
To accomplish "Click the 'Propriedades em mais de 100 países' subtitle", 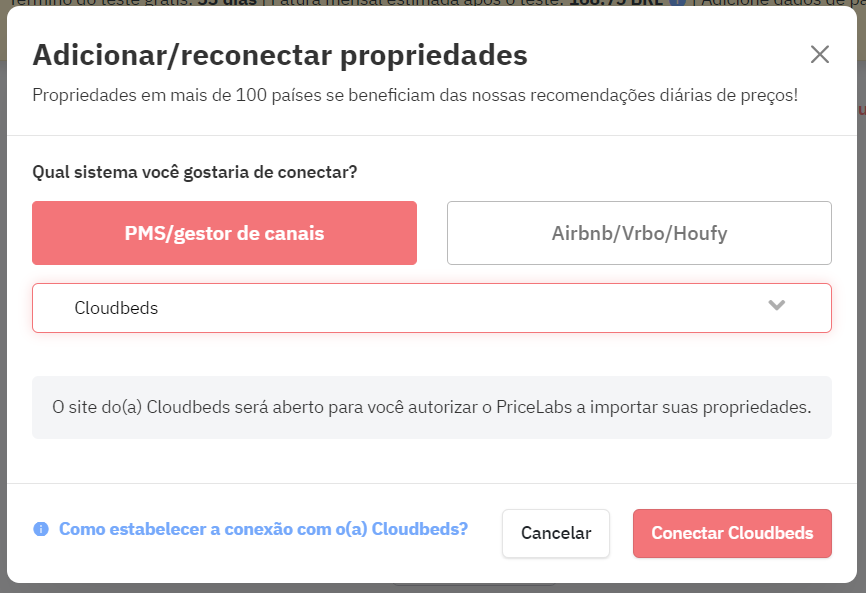I will pos(415,95).
